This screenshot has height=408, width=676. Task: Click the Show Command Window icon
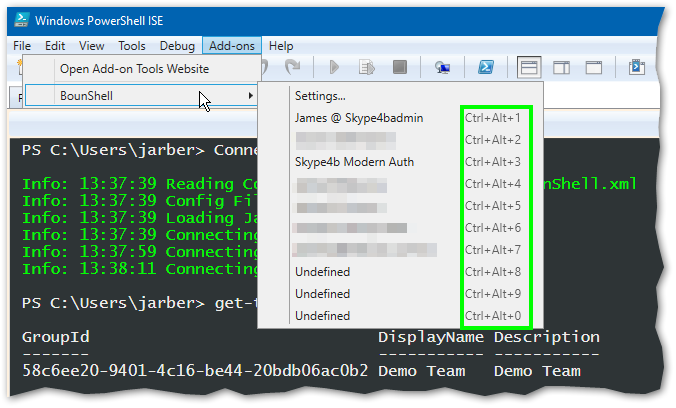pyautogui.click(x=637, y=67)
